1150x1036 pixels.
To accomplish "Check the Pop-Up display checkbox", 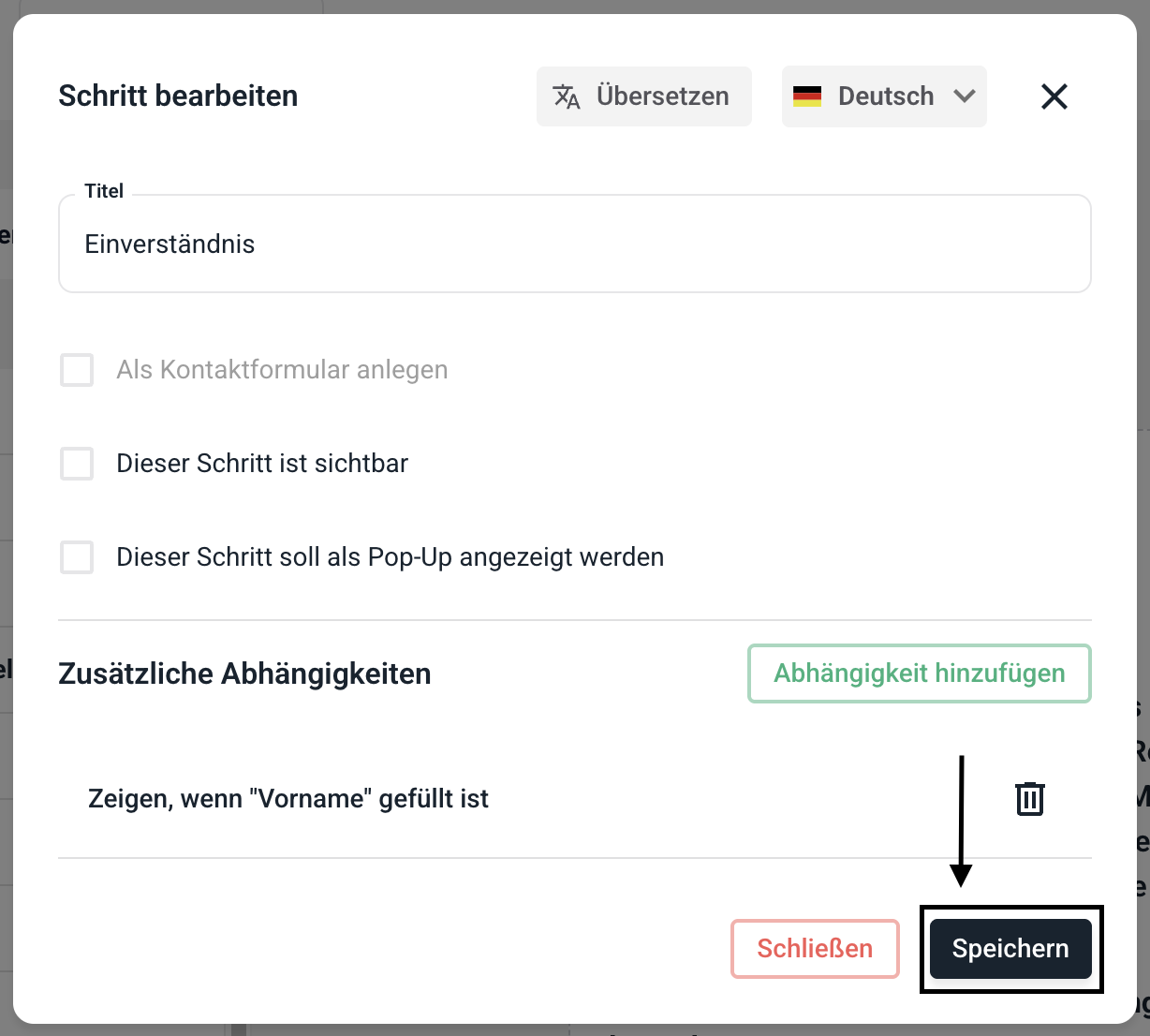I will [77, 557].
